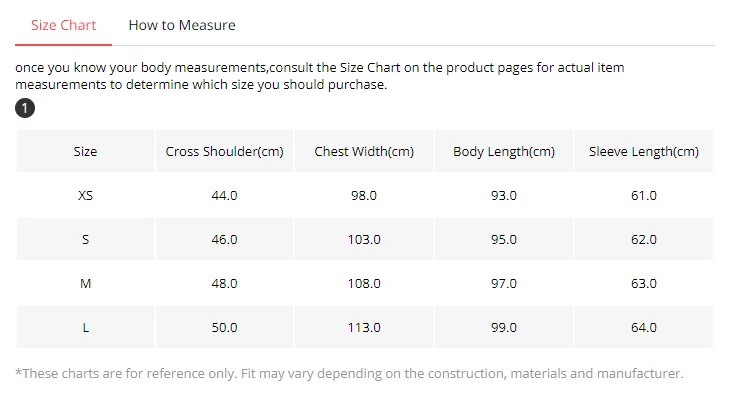Select the M size row label
Screen dimensions: 734x418
85,284
